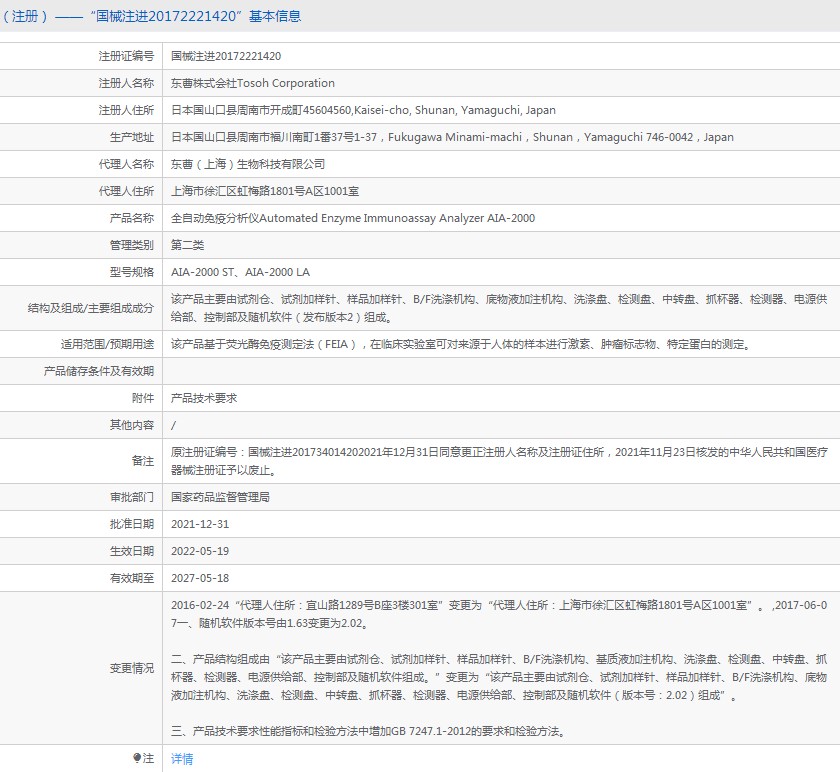The width and height of the screenshot is (840, 772).
Task: Click the structure composition description text
Action: 499,308
